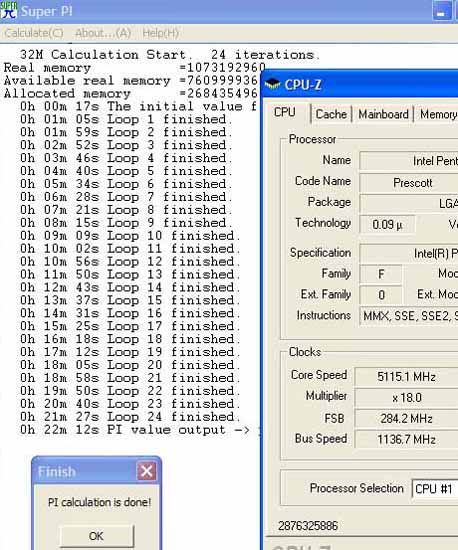Switch to the Mainboard tab in CPU-Z

tap(383, 114)
